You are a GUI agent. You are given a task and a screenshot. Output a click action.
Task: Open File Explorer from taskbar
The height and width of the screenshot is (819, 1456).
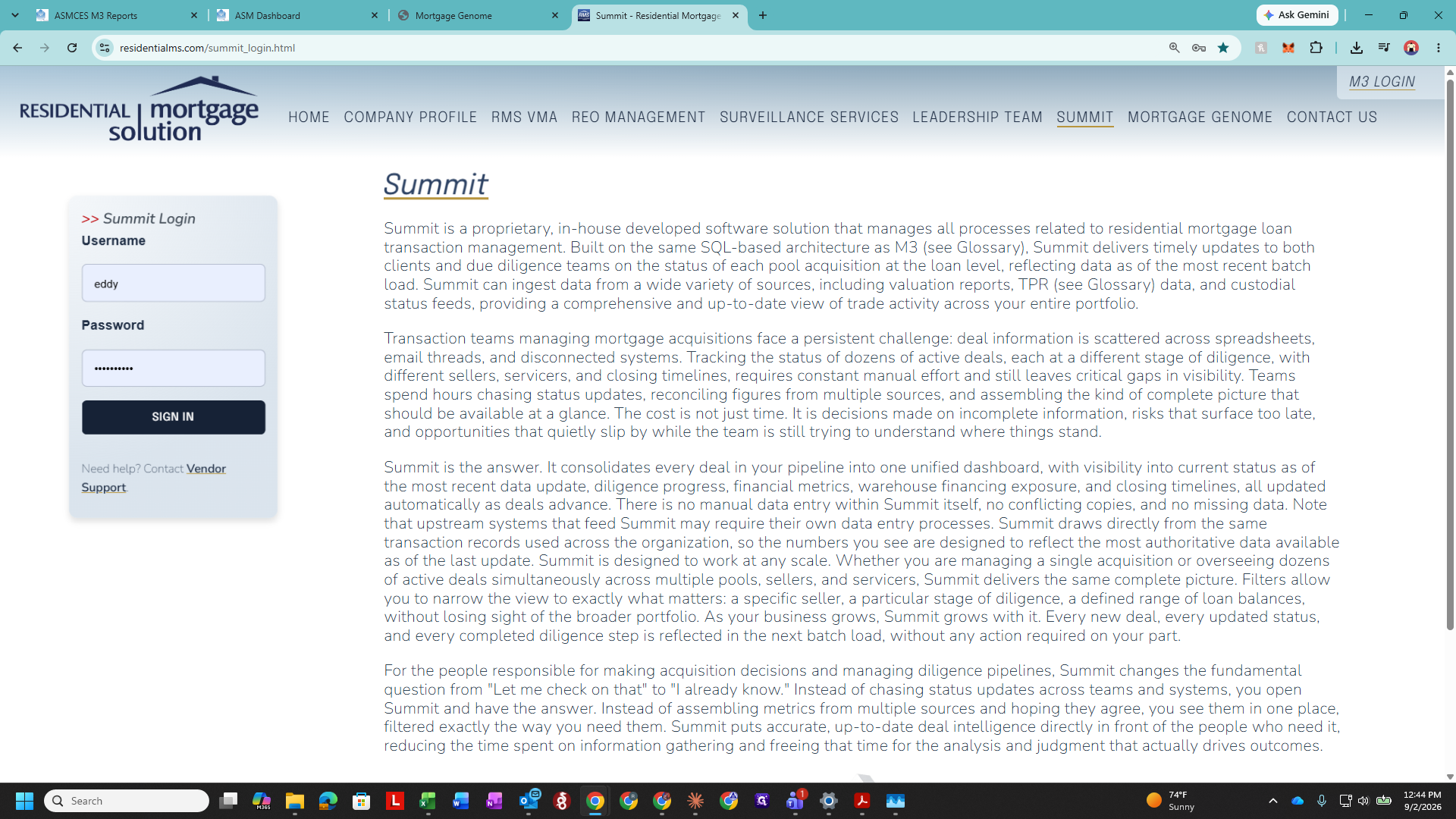click(295, 801)
